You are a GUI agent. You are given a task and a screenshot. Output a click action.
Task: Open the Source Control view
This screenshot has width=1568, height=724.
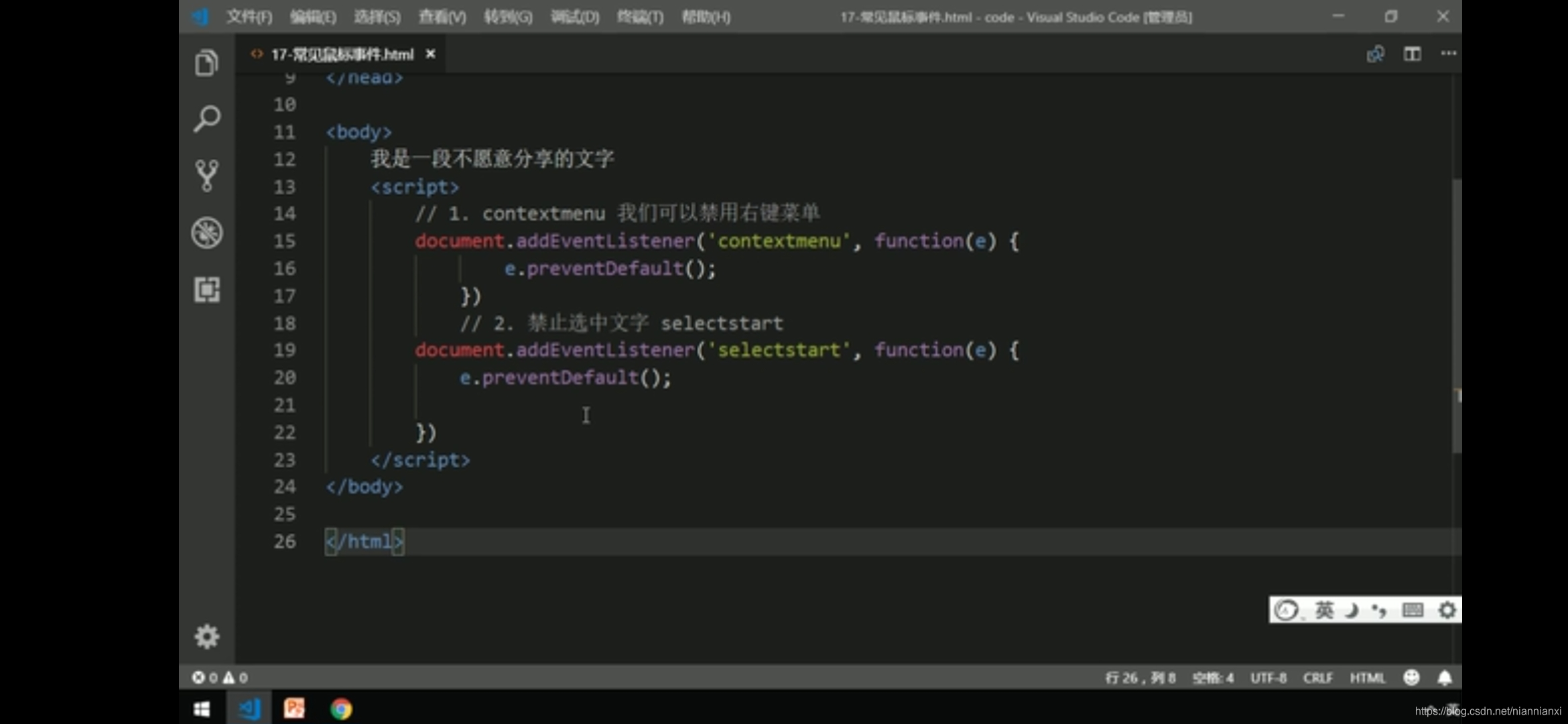[206, 176]
